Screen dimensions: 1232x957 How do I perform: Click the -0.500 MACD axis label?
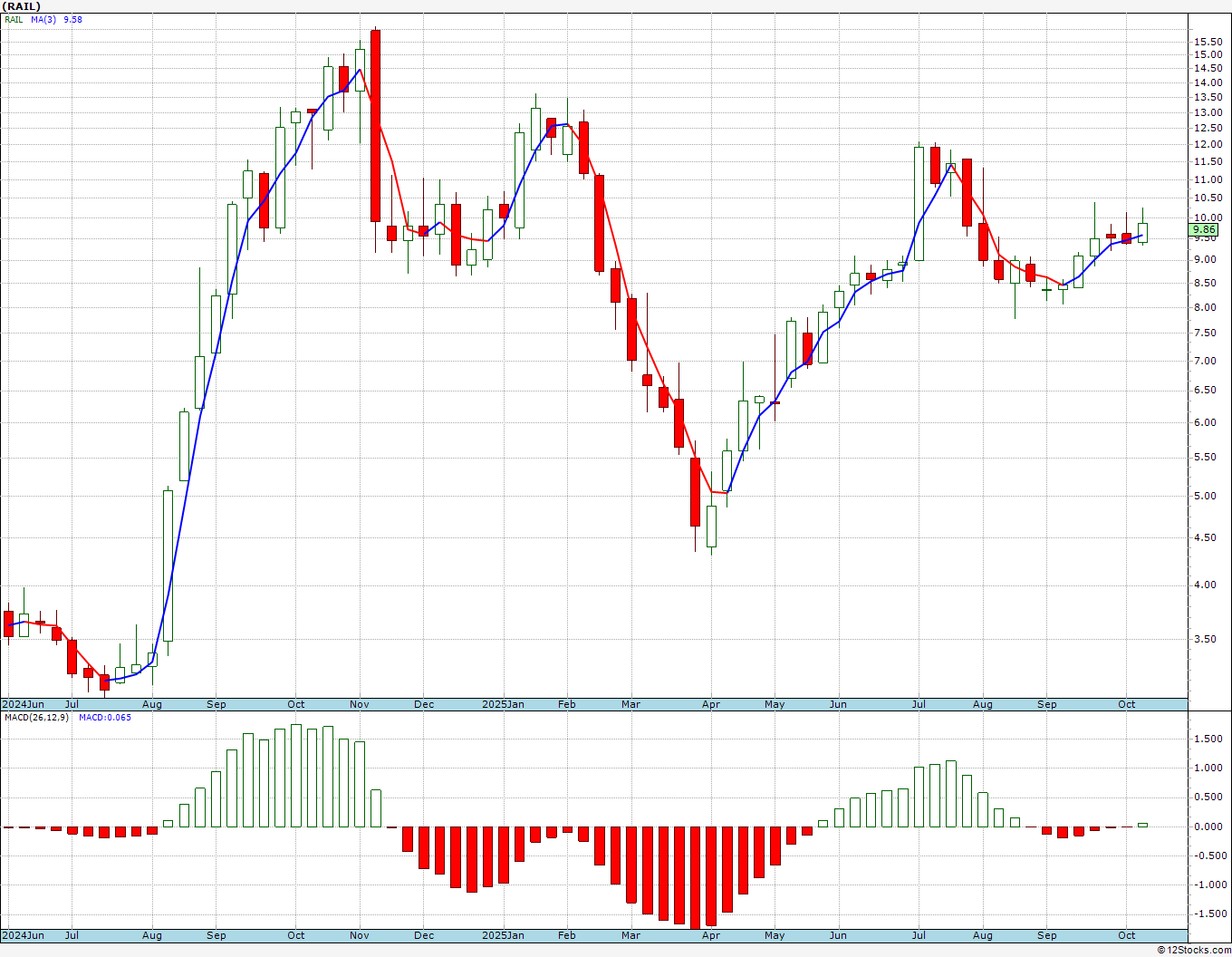(x=1209, y=855)
